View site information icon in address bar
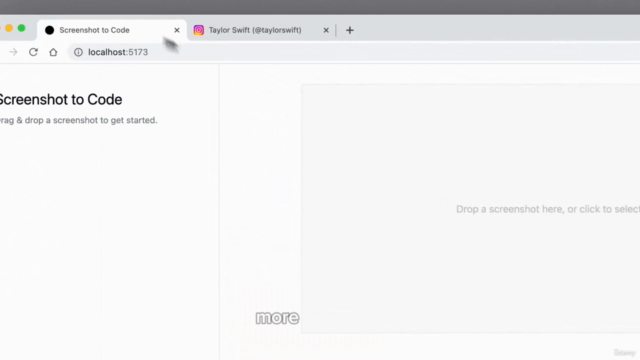This screenshot has height=360, width=640. click(78, 52)
